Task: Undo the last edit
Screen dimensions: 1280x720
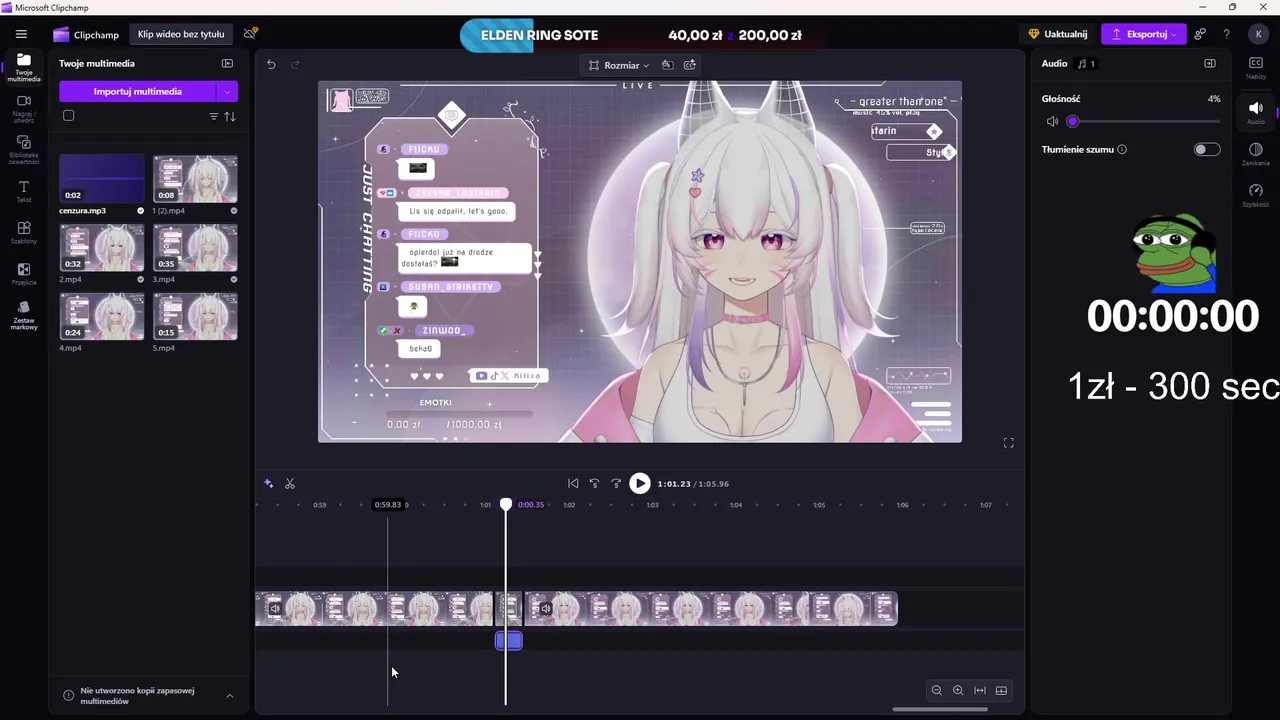Action: tap(271, 64)
